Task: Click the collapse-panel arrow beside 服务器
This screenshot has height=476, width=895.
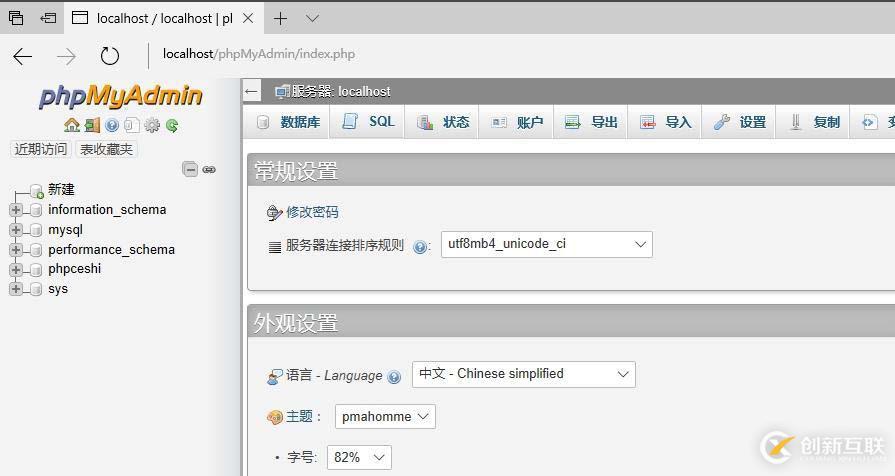Action: point(252,91)
